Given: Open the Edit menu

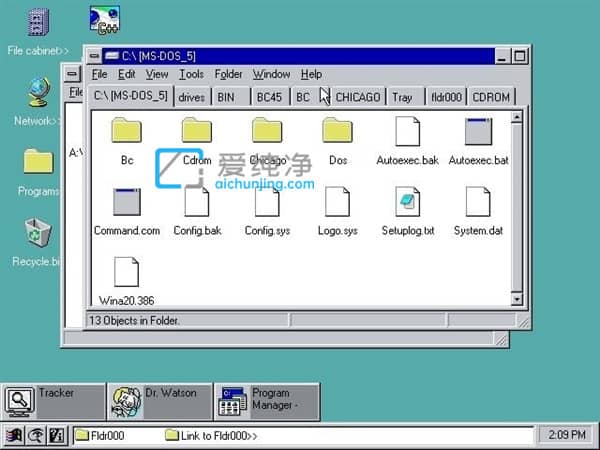Looking at the screenshot, I should point(127,74).
